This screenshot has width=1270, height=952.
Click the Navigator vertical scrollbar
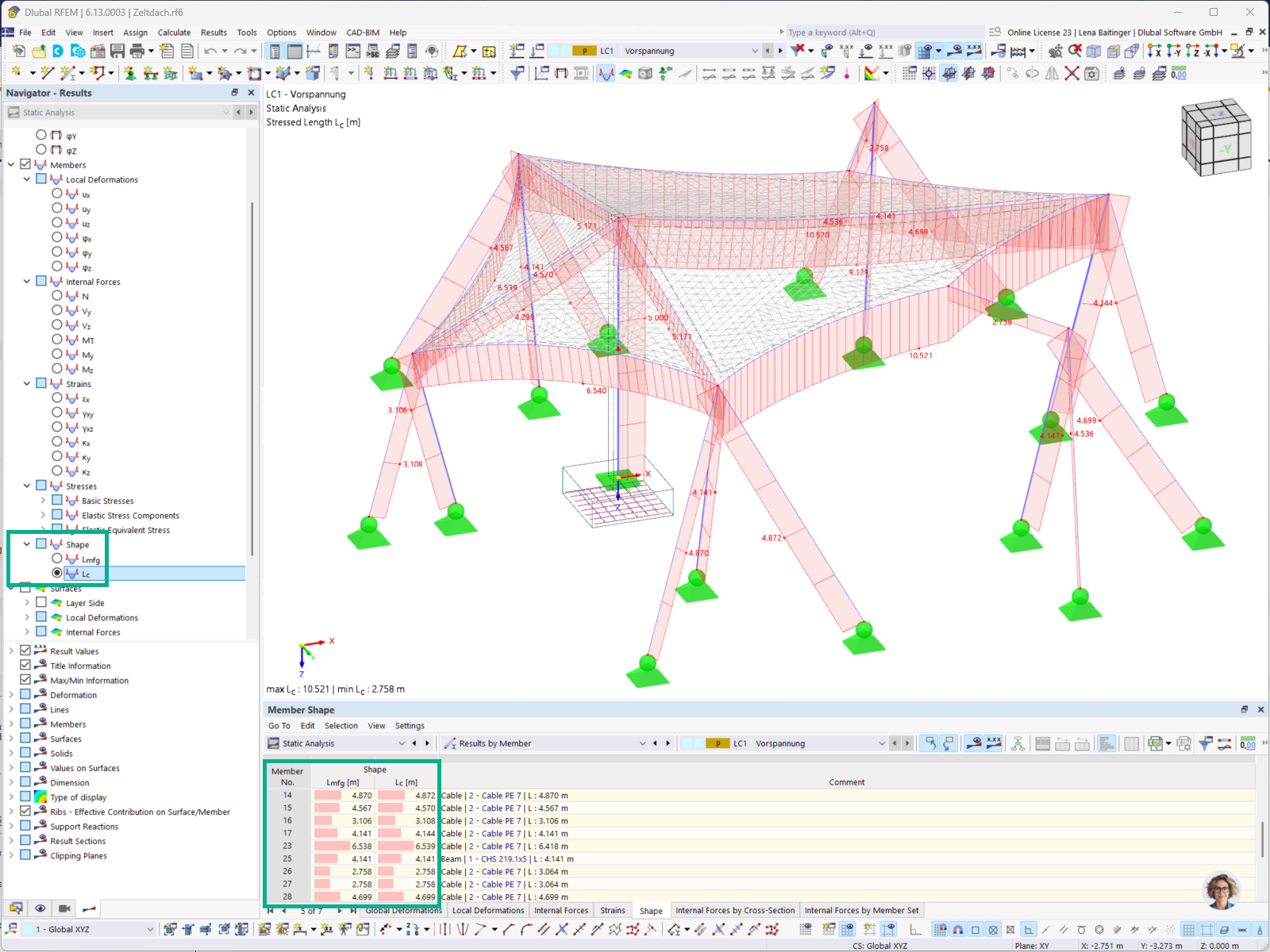coord(252,379)
